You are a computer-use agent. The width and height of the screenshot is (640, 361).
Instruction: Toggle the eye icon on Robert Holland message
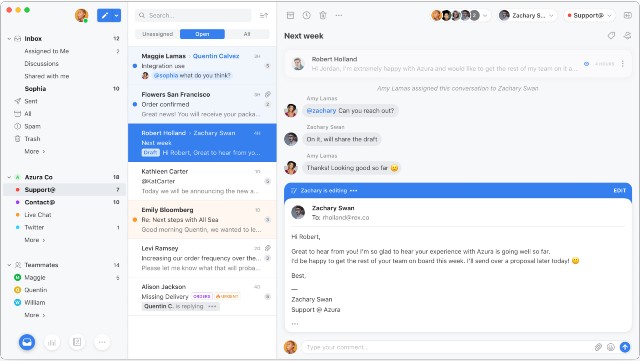tap(586, 64)
